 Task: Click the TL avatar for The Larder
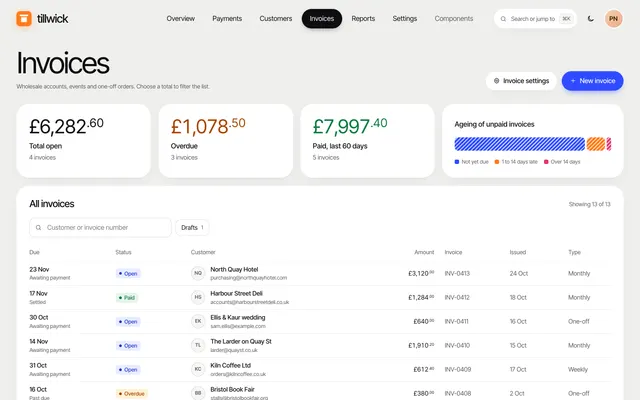[x=198, y=345]
